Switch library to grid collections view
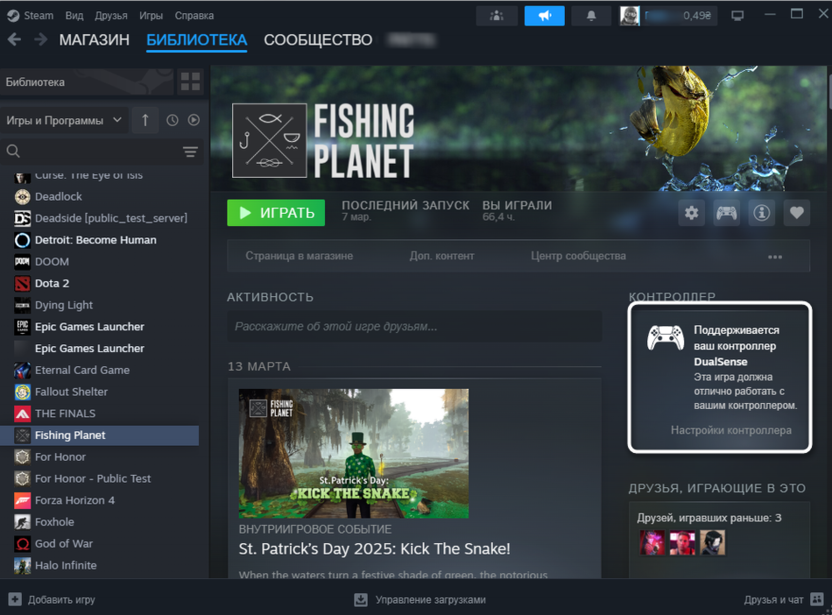This screenshot has width=832, height=615. point(190,82)
